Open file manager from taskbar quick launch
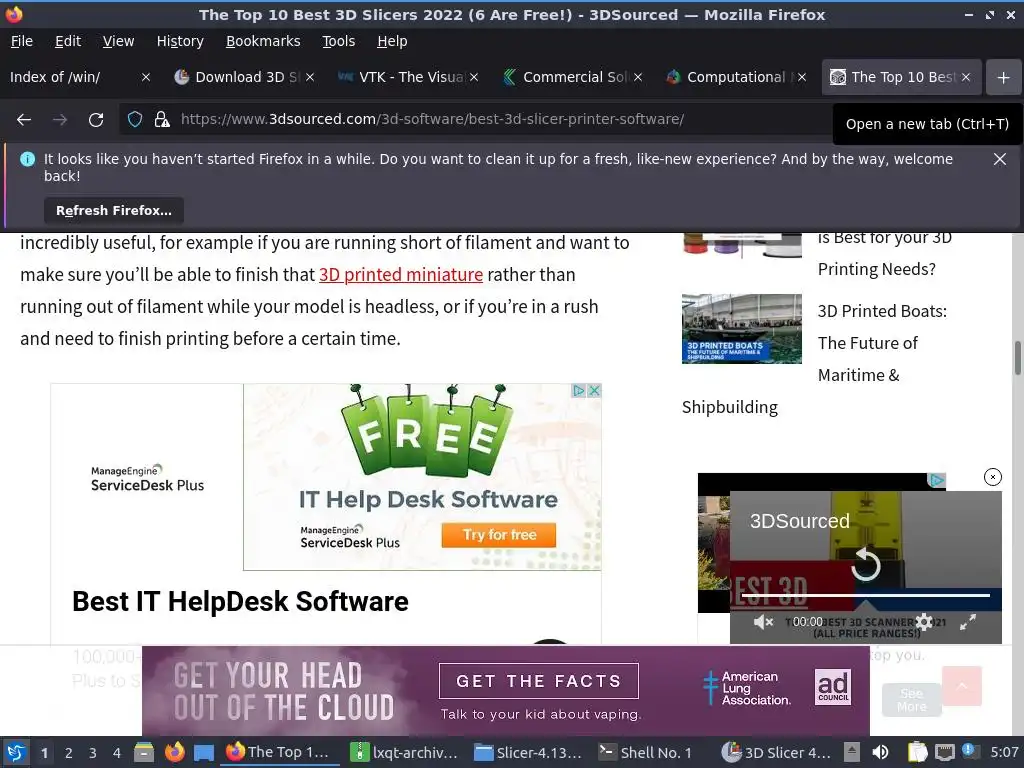 [x=144, y=752]
